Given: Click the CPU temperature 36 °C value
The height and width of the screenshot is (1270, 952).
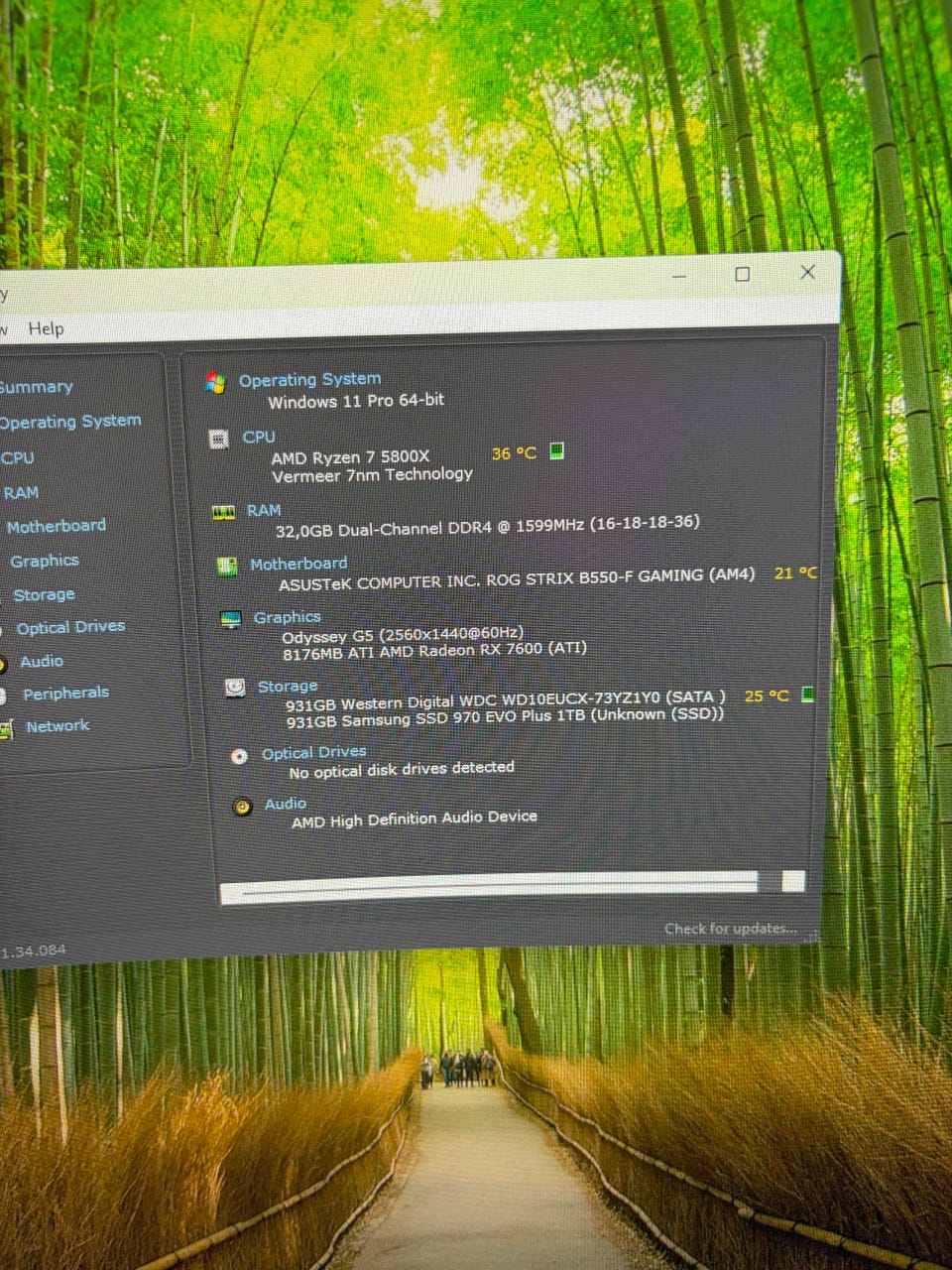Looking at the screenshot, I should pos(514,453).
